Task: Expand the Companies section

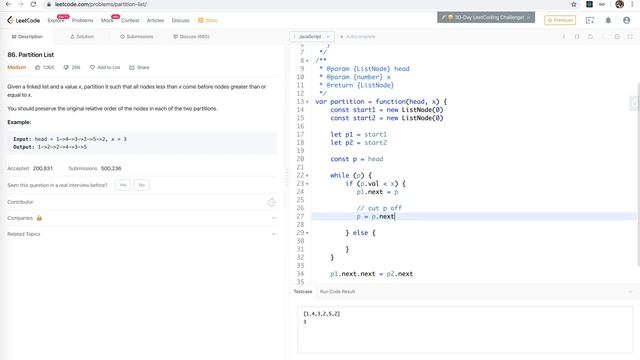Action: [273, 218]
